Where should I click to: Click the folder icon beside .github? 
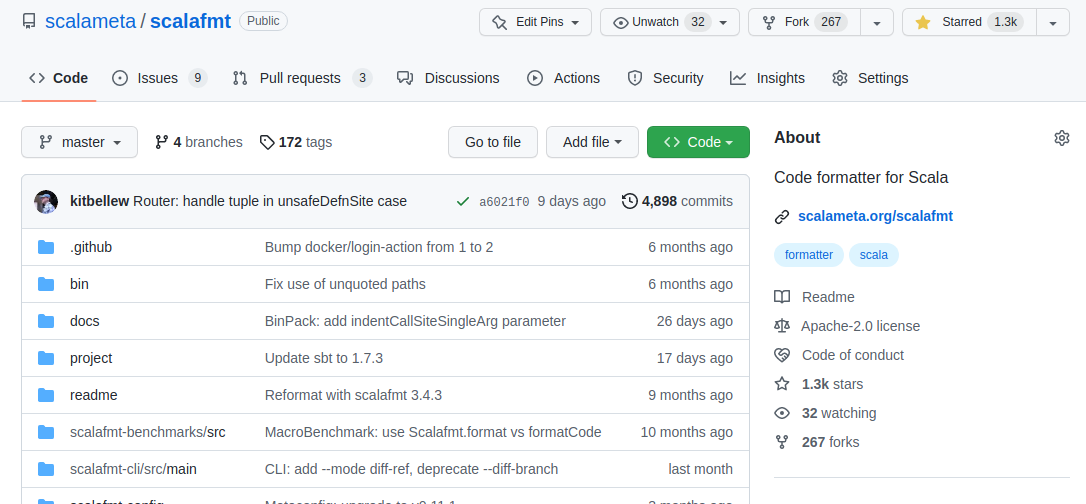tap(46, 247)
